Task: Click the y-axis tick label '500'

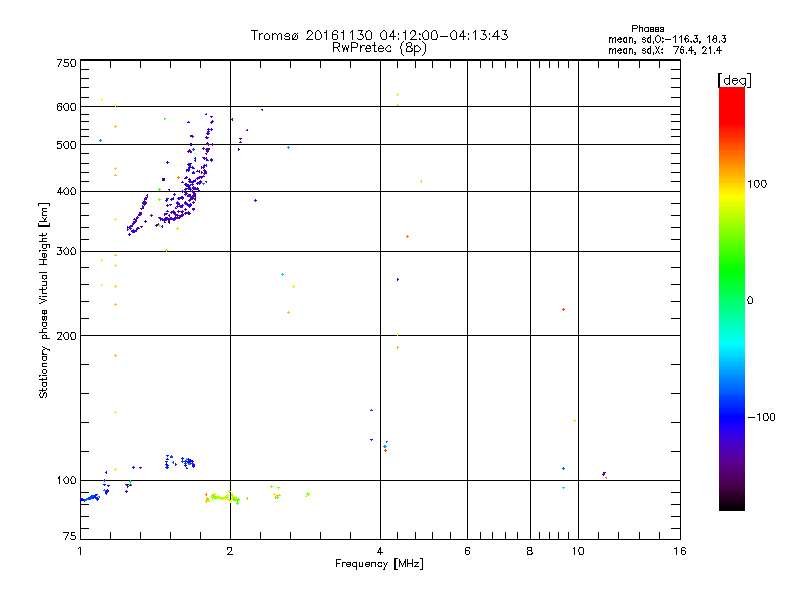Action: coord(67,145)
